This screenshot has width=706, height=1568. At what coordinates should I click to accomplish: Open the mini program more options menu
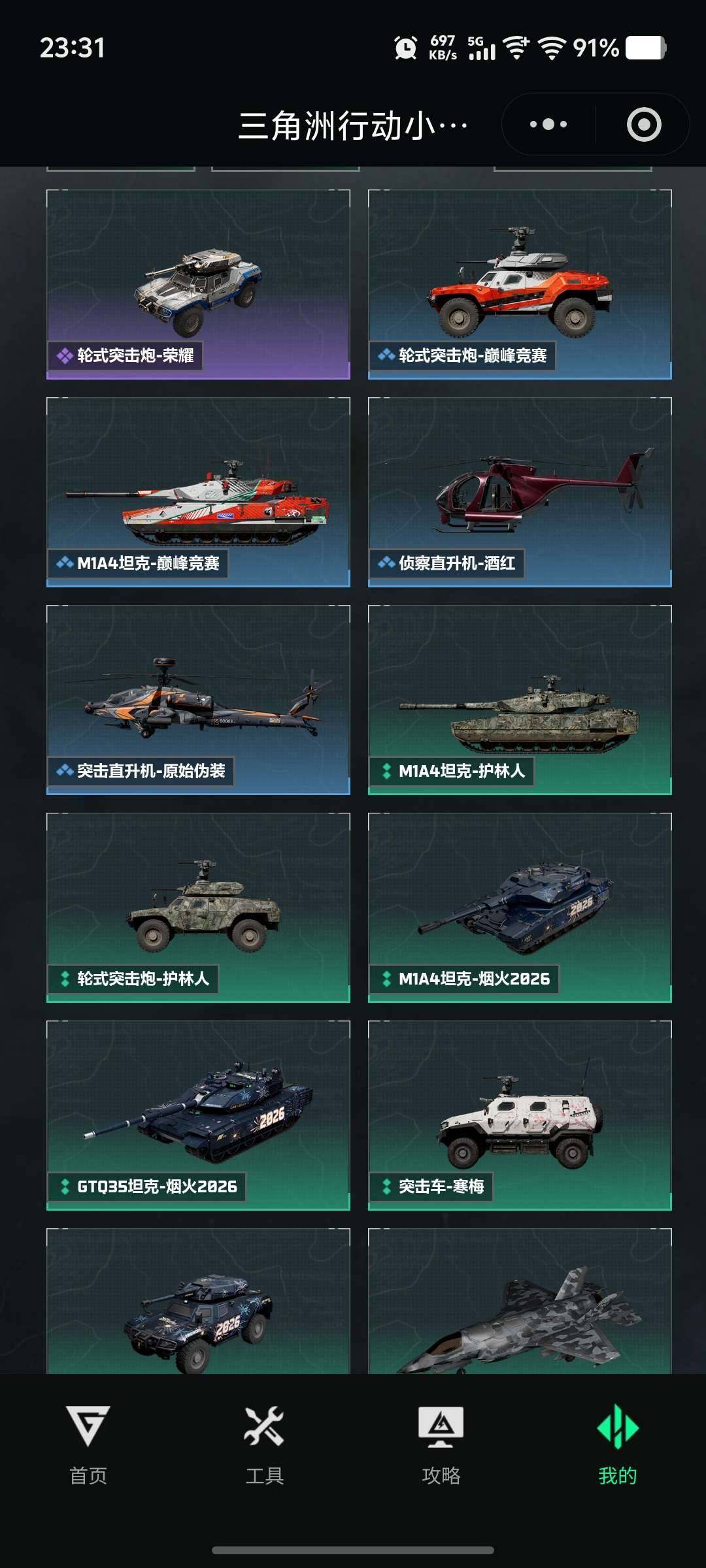[548, 124]
